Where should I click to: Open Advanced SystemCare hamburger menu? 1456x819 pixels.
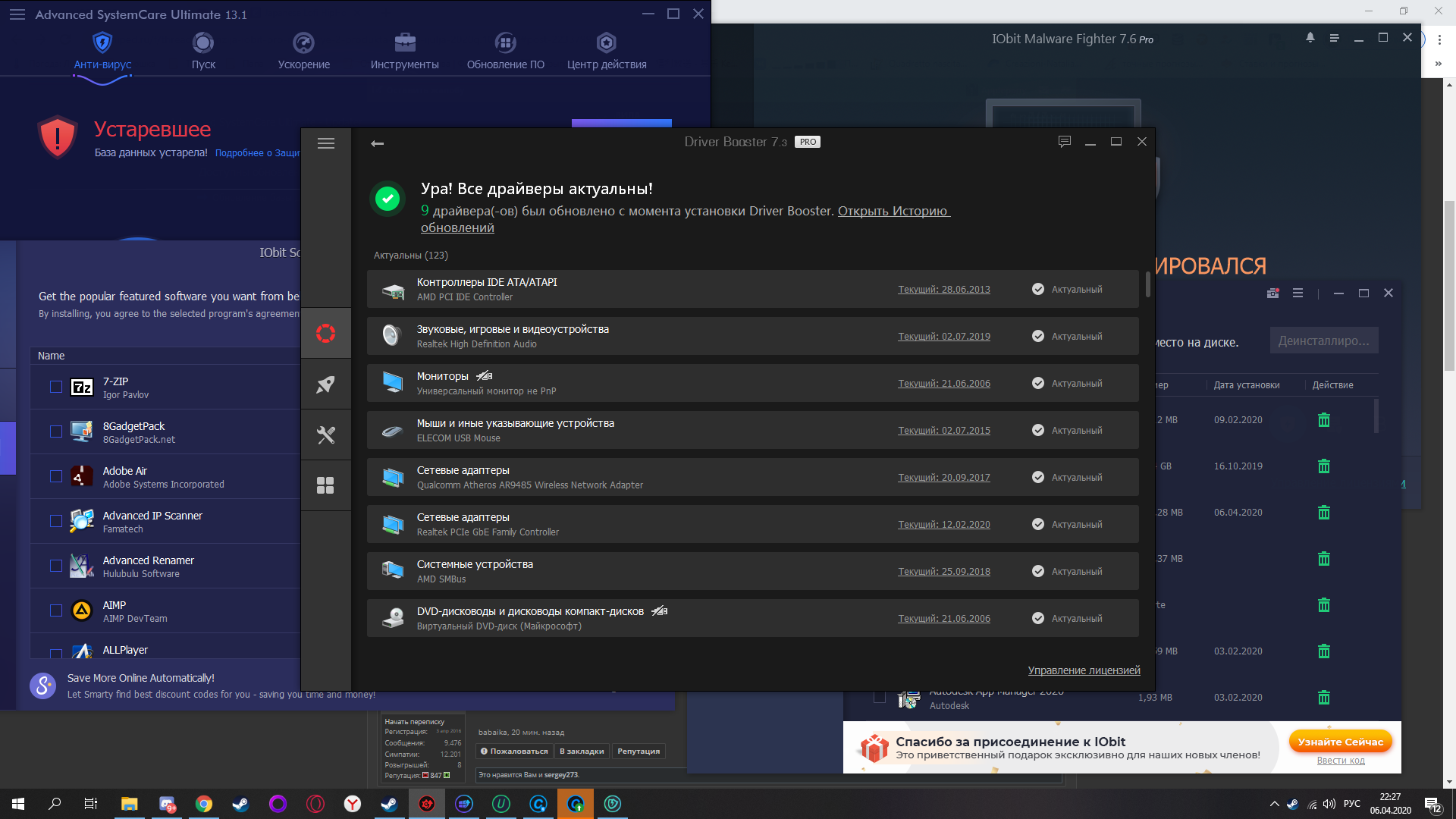(17, 14)
